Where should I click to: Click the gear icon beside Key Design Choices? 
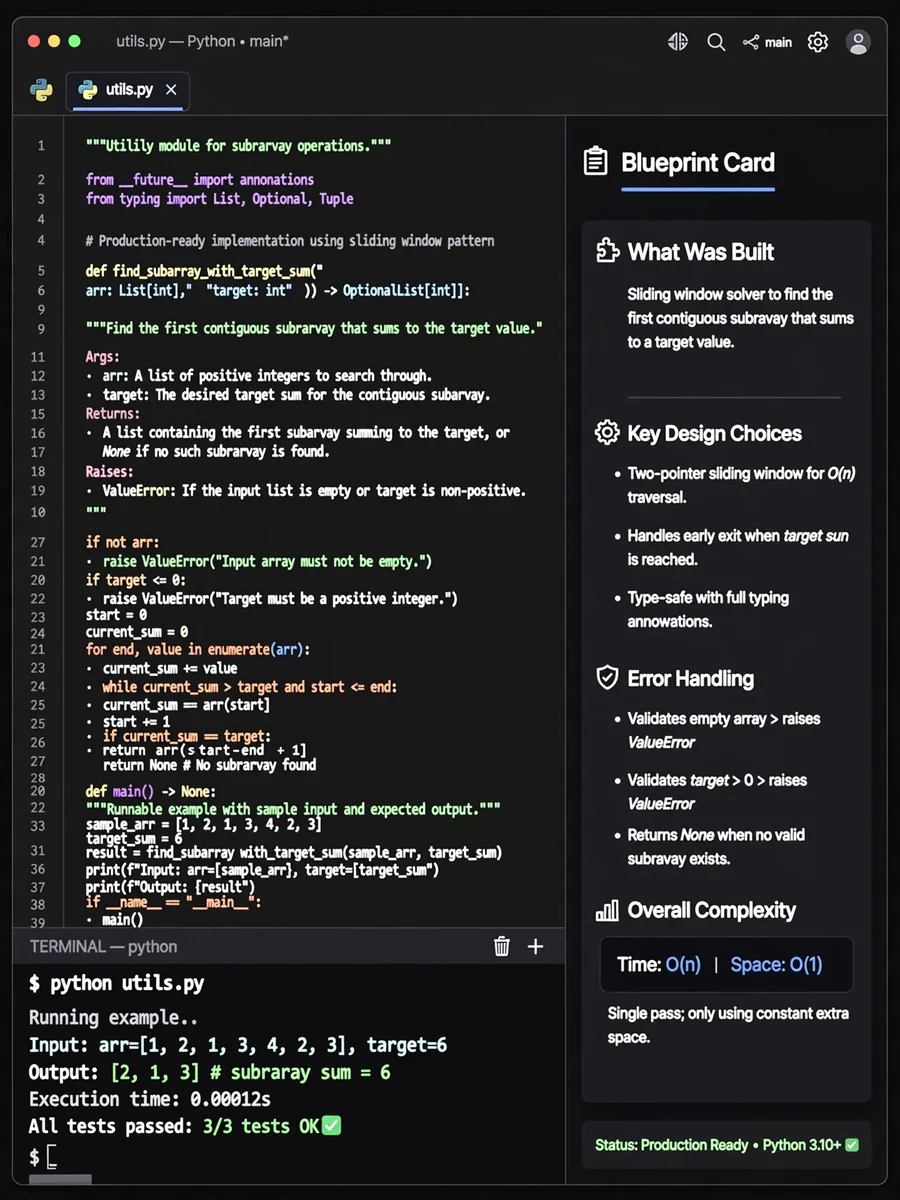tap(607, 433)
